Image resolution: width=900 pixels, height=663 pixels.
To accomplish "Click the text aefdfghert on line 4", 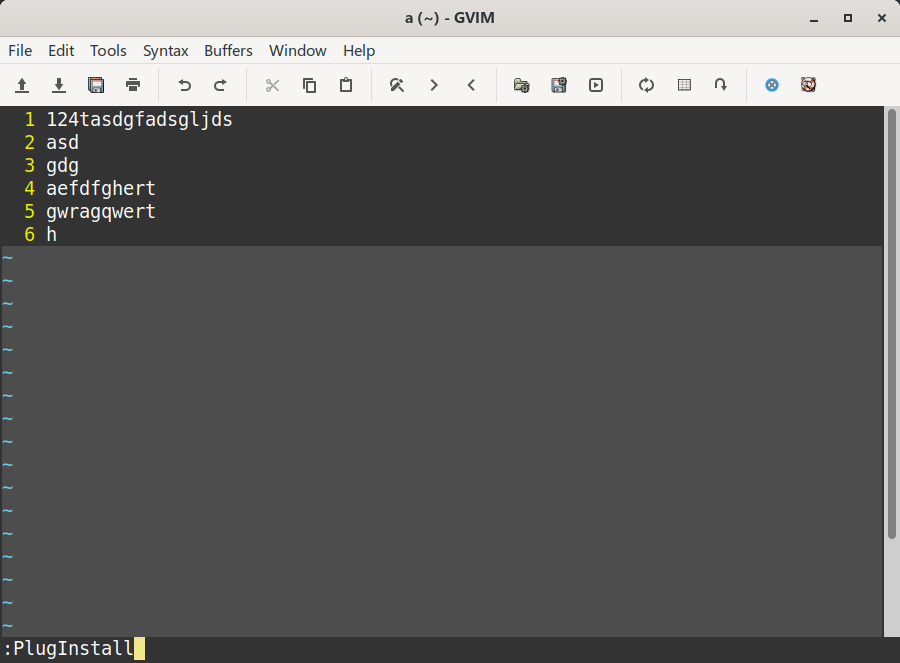I will [x=100, y=188].
